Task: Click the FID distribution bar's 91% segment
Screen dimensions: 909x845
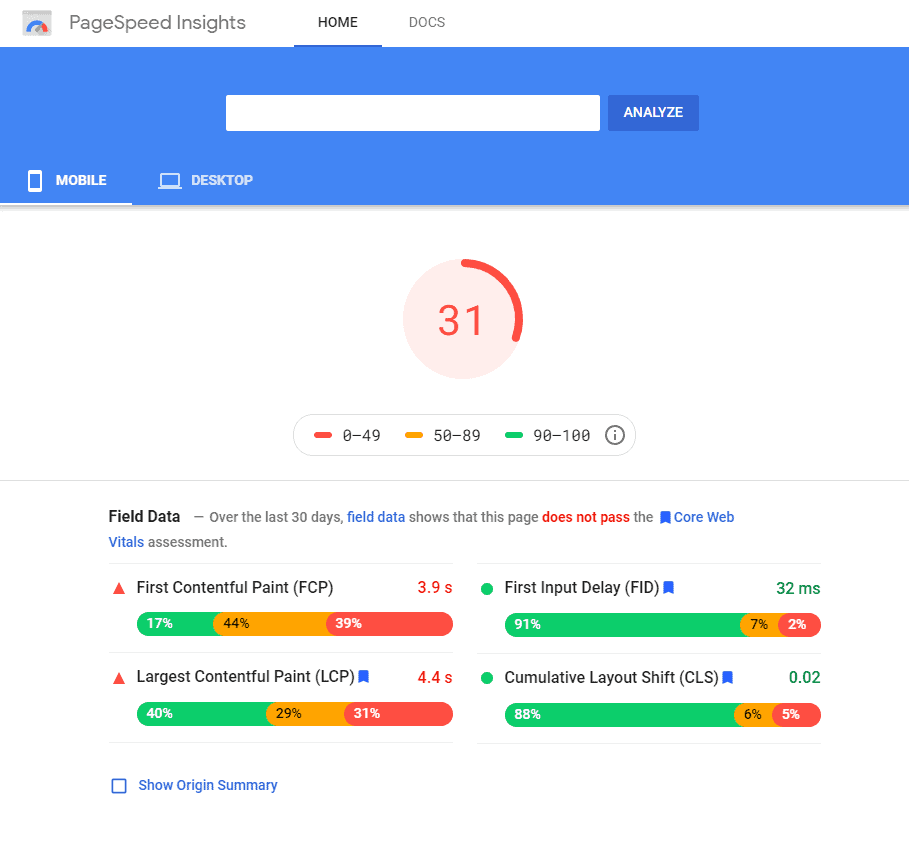Action: pyautogui.click(x=623, y=625)
